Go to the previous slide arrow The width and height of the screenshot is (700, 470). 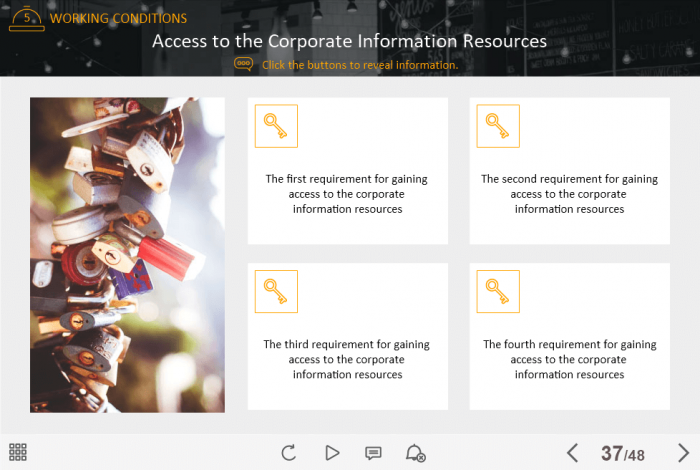pos(573,453)
